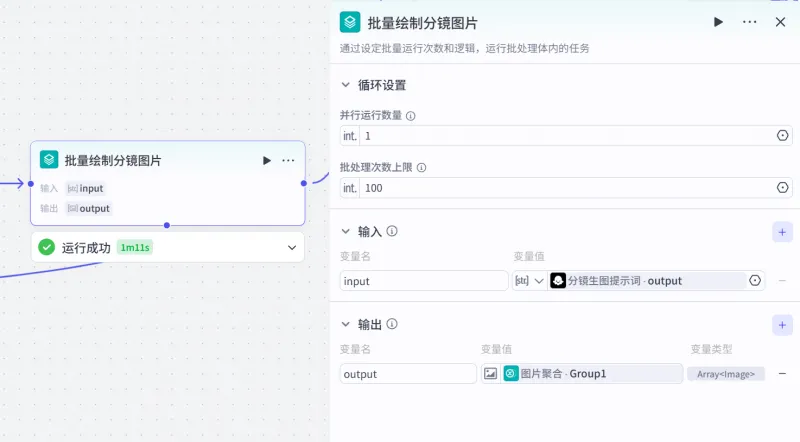The width and height of the screenshot is (800, 442).
Task: Remove the input variable row
Action: click(x=782, y=281)
